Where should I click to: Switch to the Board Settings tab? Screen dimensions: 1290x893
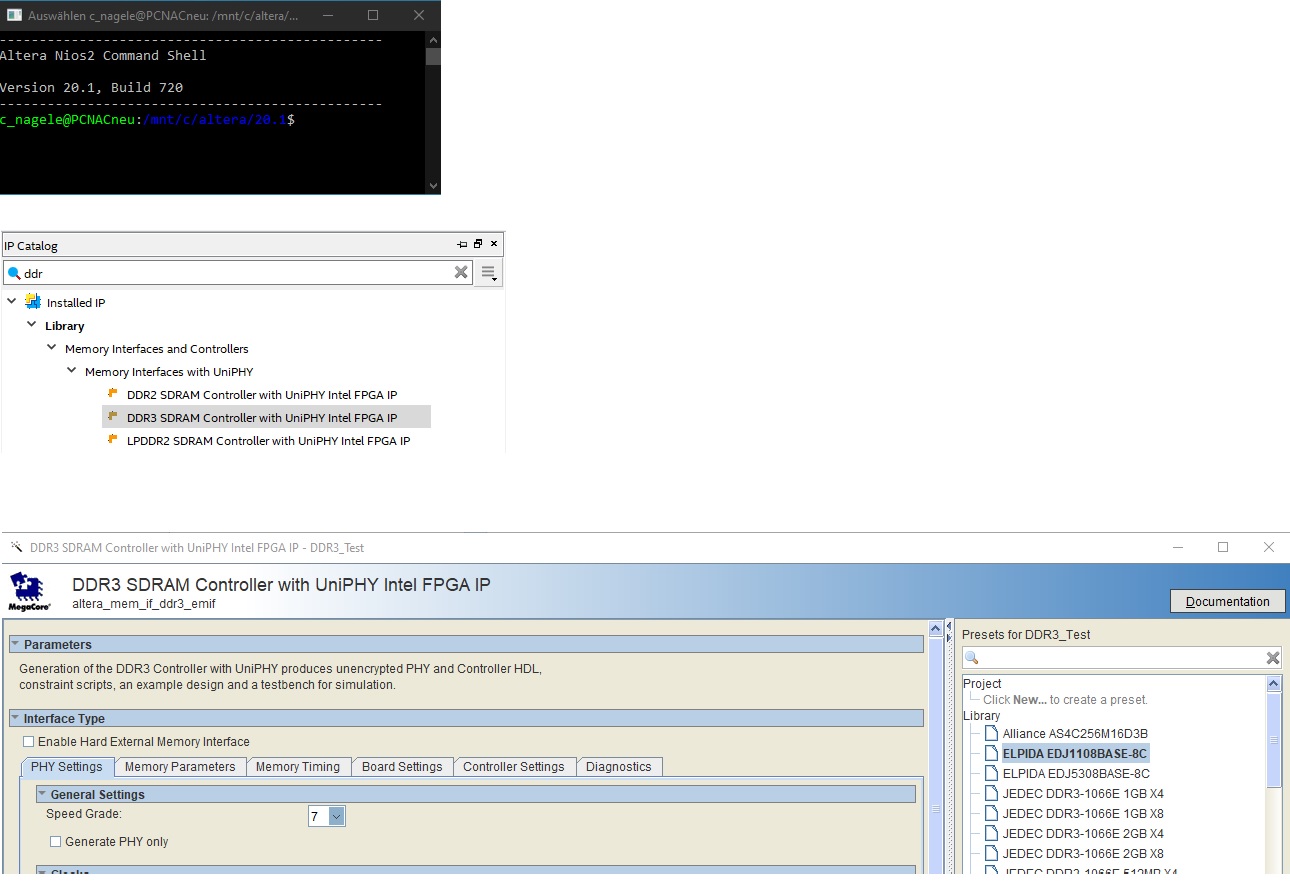[402, 767]
